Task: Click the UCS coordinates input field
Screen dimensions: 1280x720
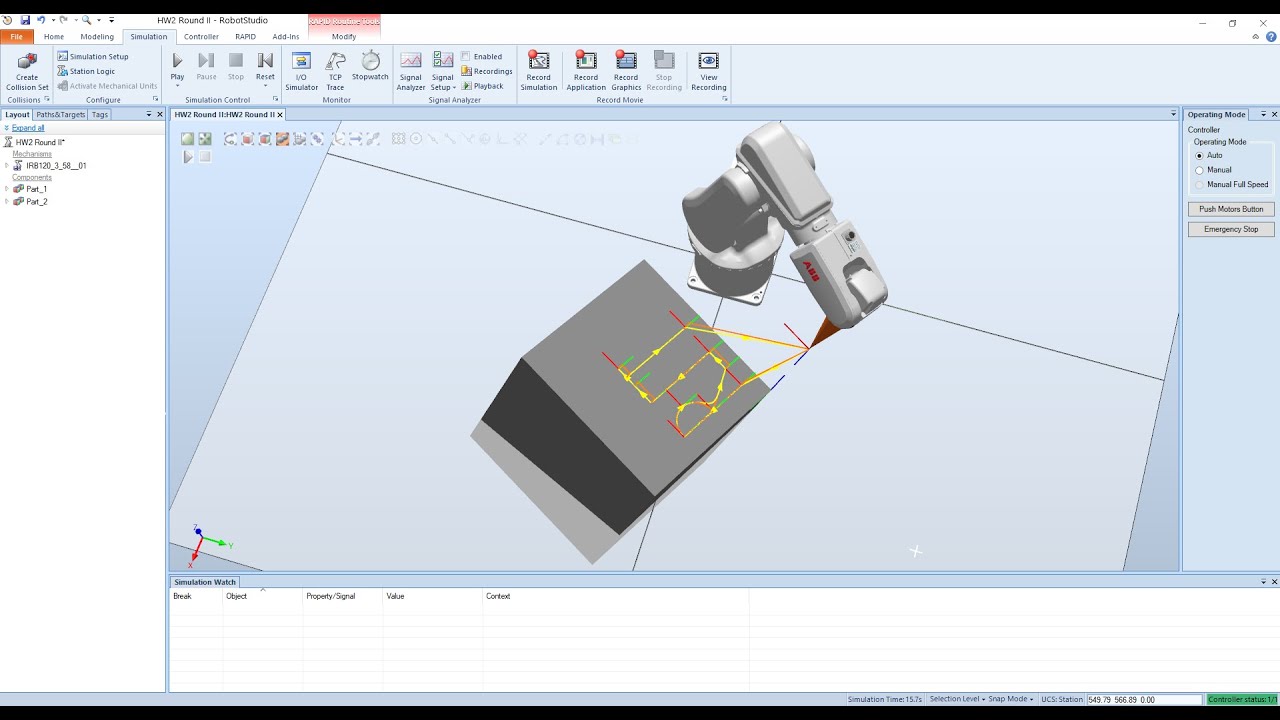Action: click(x=1144, y=700)
